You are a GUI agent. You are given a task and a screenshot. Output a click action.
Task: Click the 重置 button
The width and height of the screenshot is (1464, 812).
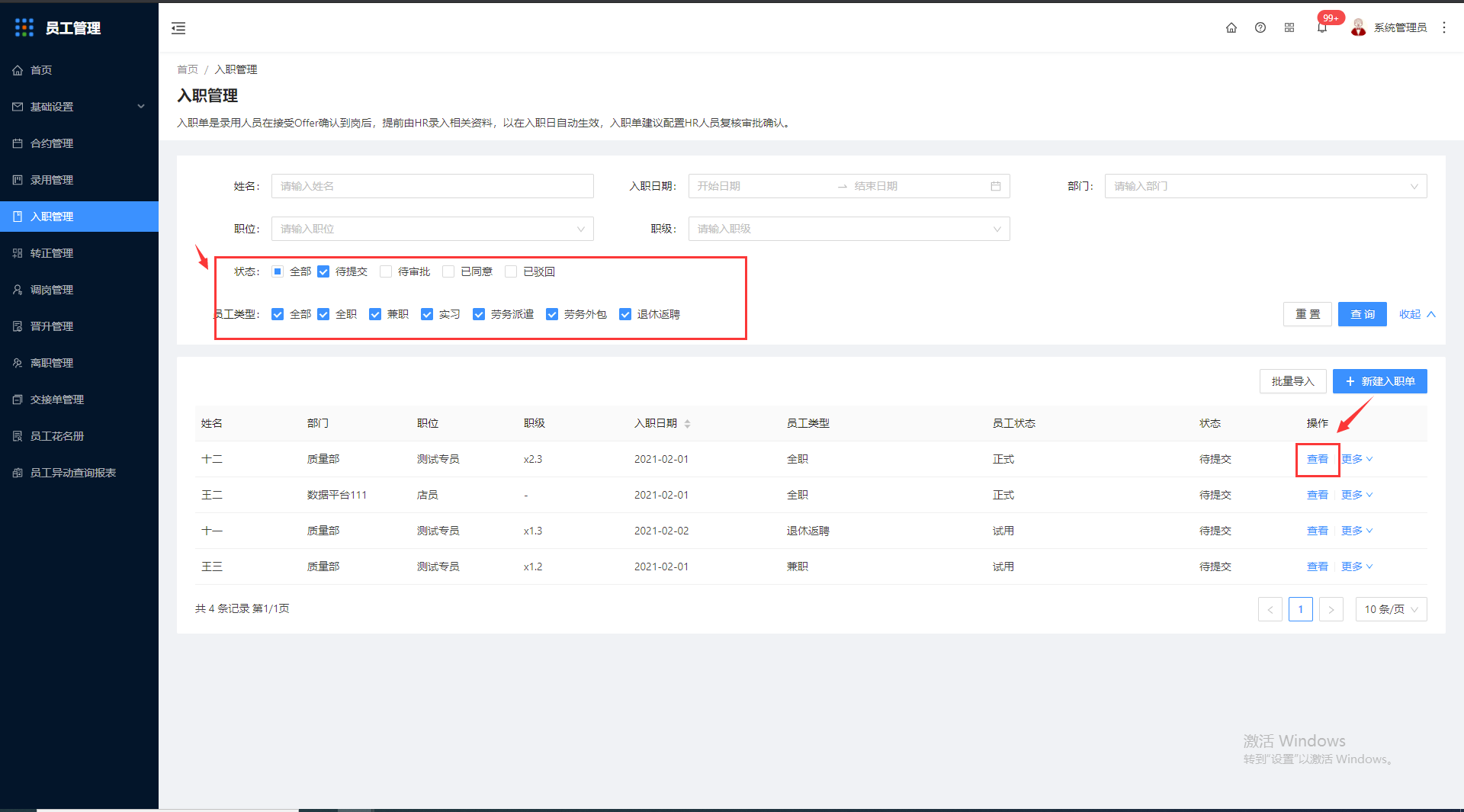point(1308,314)
